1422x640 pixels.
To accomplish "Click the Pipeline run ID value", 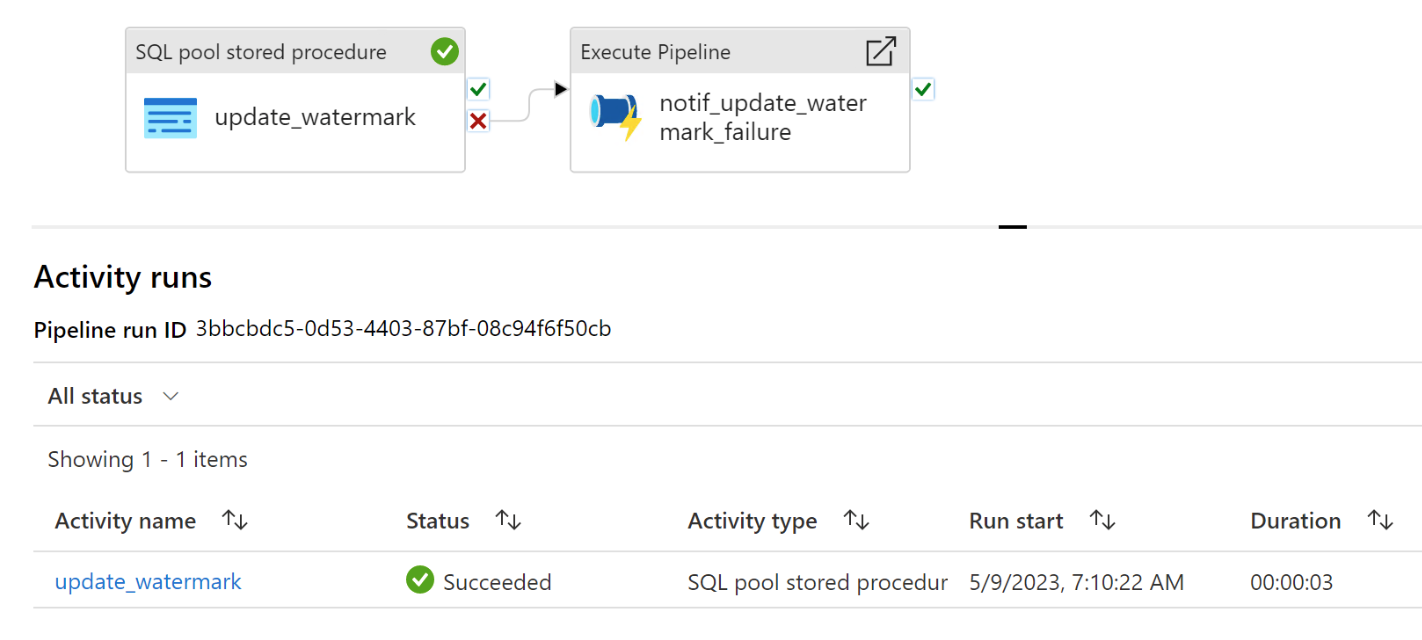I will [403, 329].
